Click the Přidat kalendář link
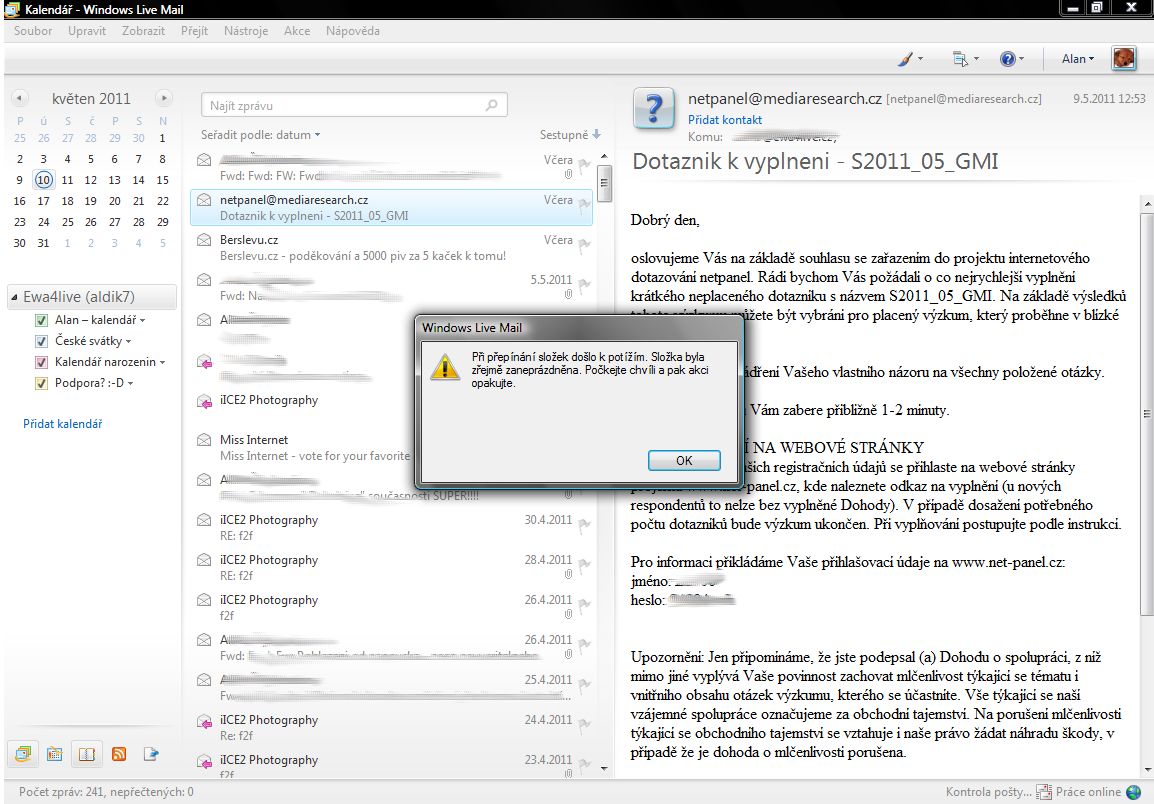 [x=63, y=424]
